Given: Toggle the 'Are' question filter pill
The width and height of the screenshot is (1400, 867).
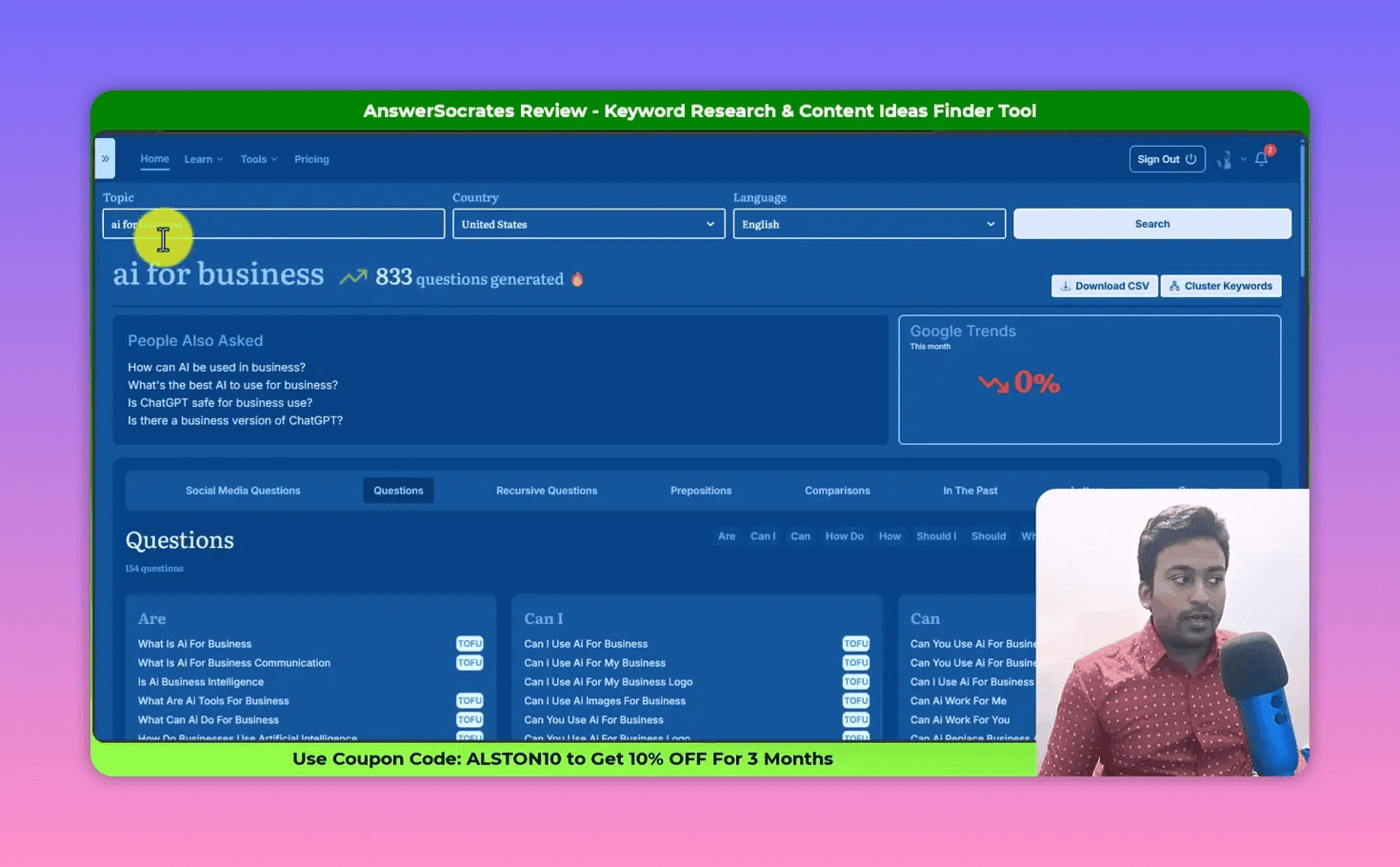Looking at the screenshot, I should (727, 535).
